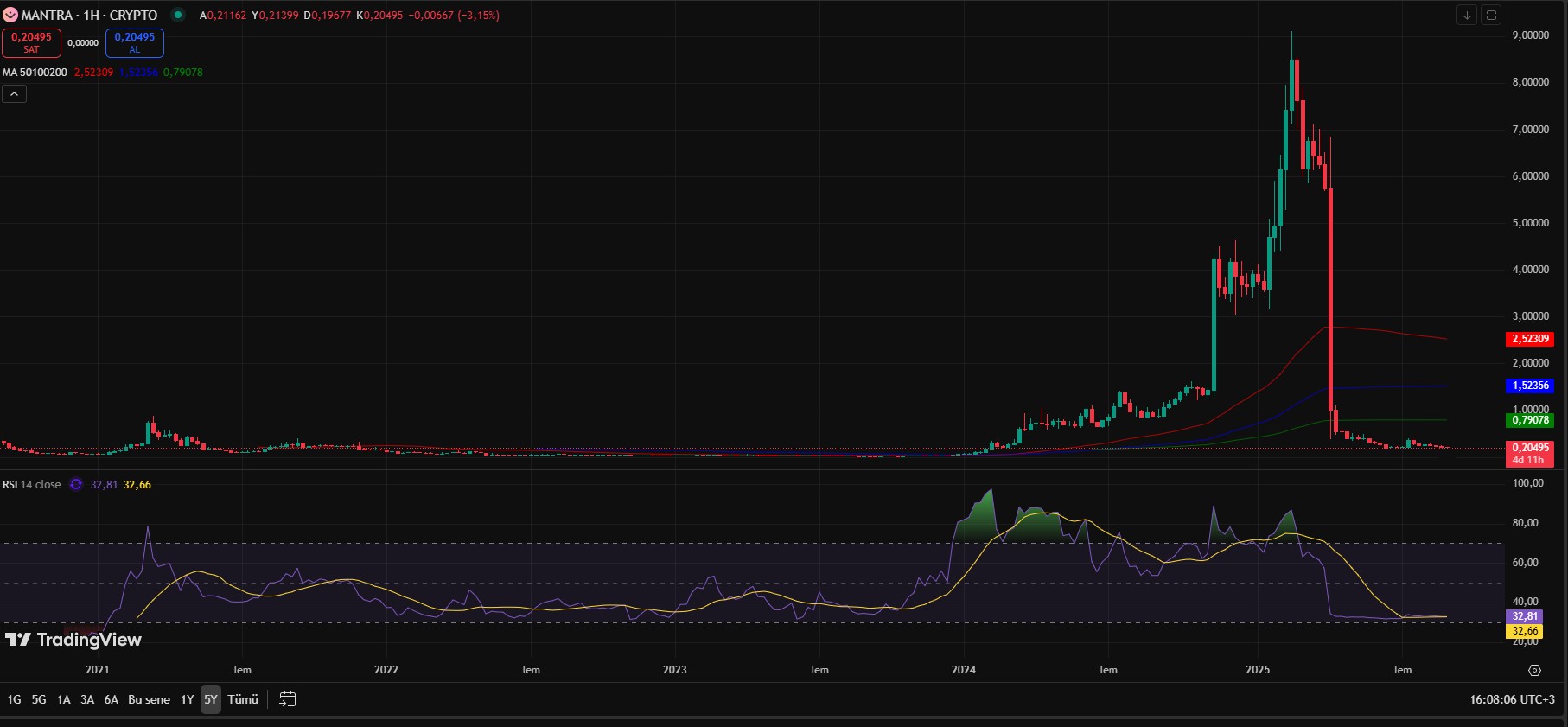Click the blue 1,52356 MA price label
This screenshot has width=1568, height=727.
coord(1530,386)
